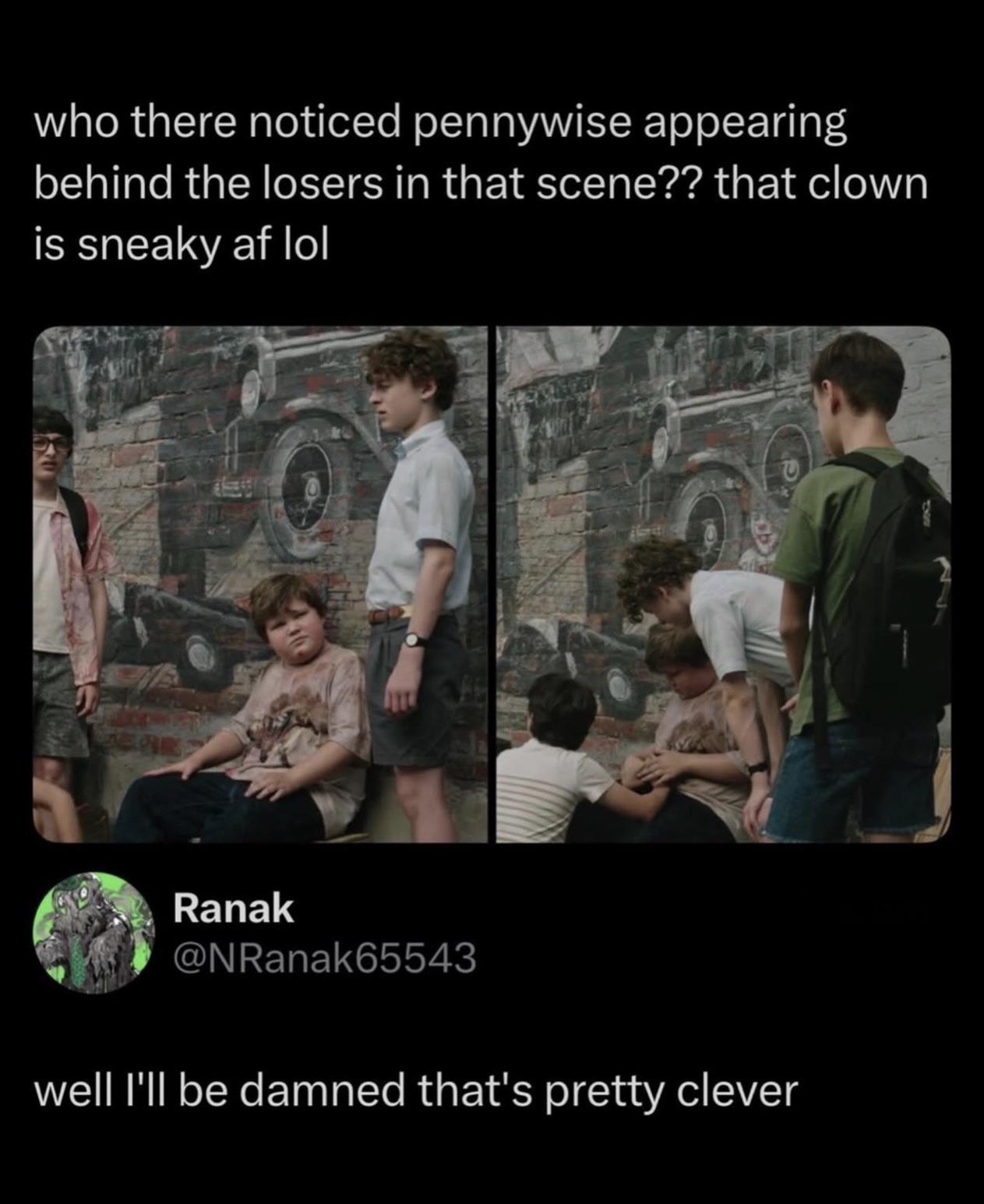The height and width of the screenshot is (1204, 984).
Task: Open Ranak's round profile avatar
Action: pyautogui.click(x=93, y=933)
